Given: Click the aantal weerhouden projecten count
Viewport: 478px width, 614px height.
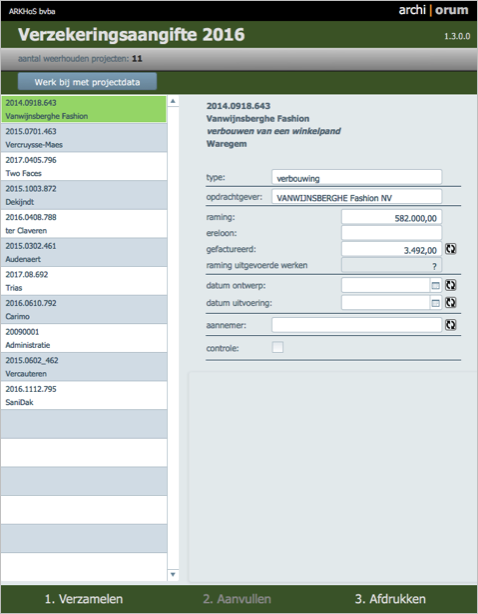Looking at the screenshot, I should [x=137, y=59].
